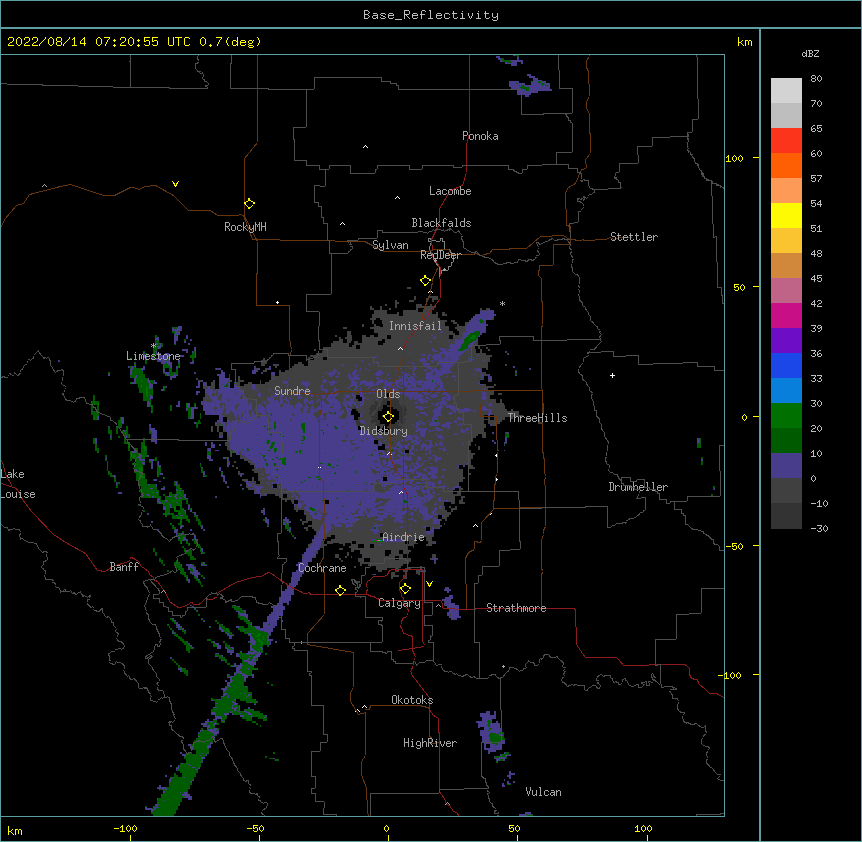862x842 pixels.
Task: Click the Base_Reflectivity title
Action: pos(431,15)
